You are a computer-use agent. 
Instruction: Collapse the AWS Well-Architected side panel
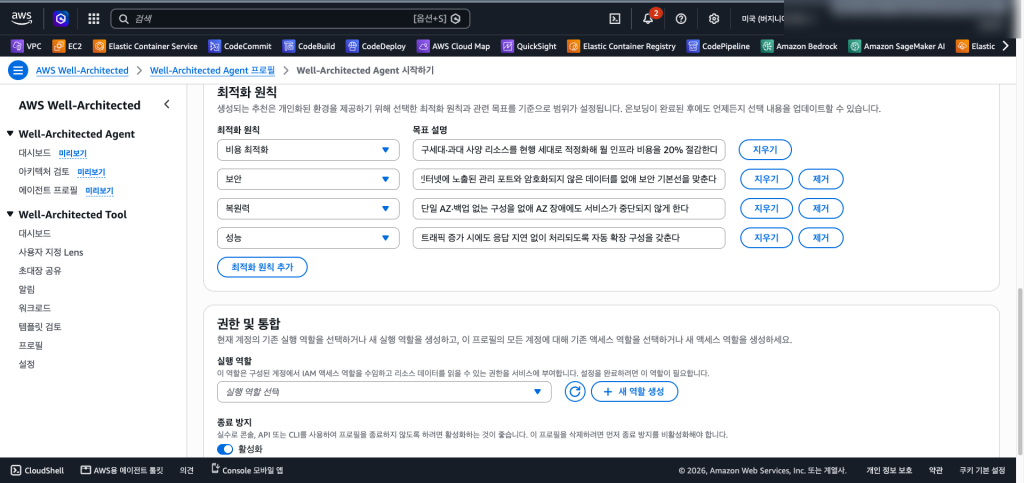(167, 104)
